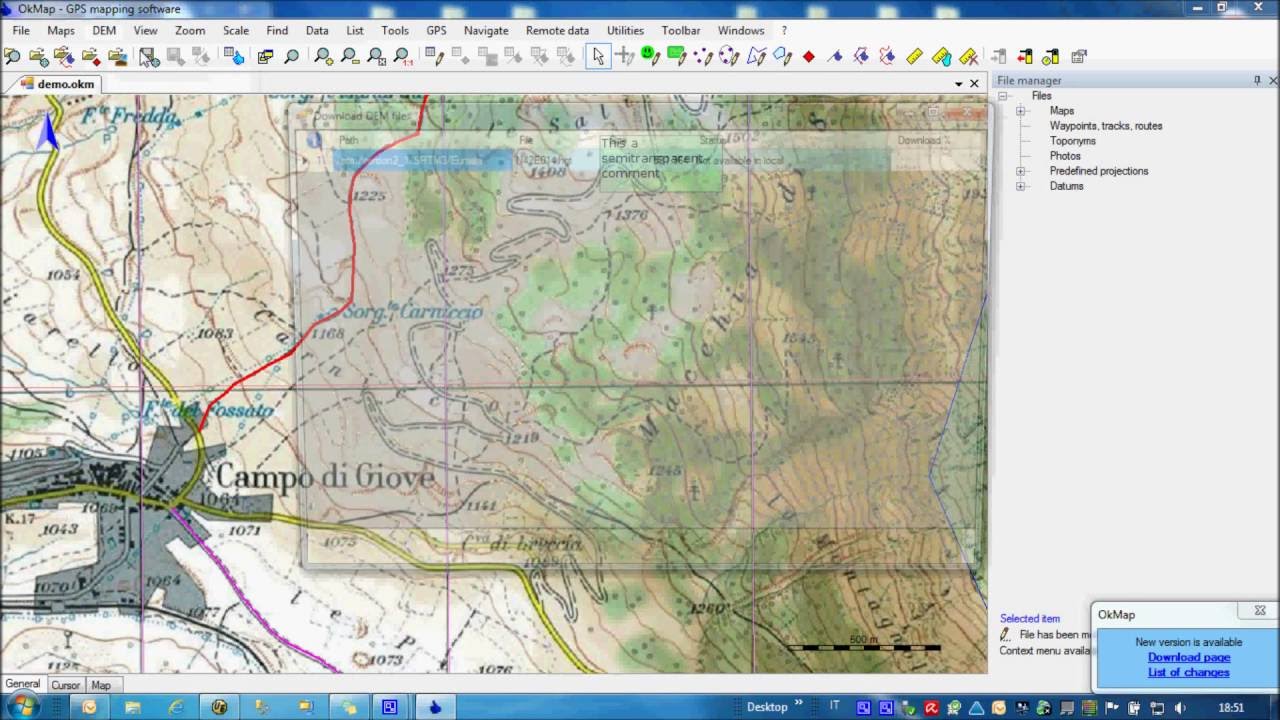
Task: Click the GPS device with yellow circle icon
Action: [x=1051, y=56]
